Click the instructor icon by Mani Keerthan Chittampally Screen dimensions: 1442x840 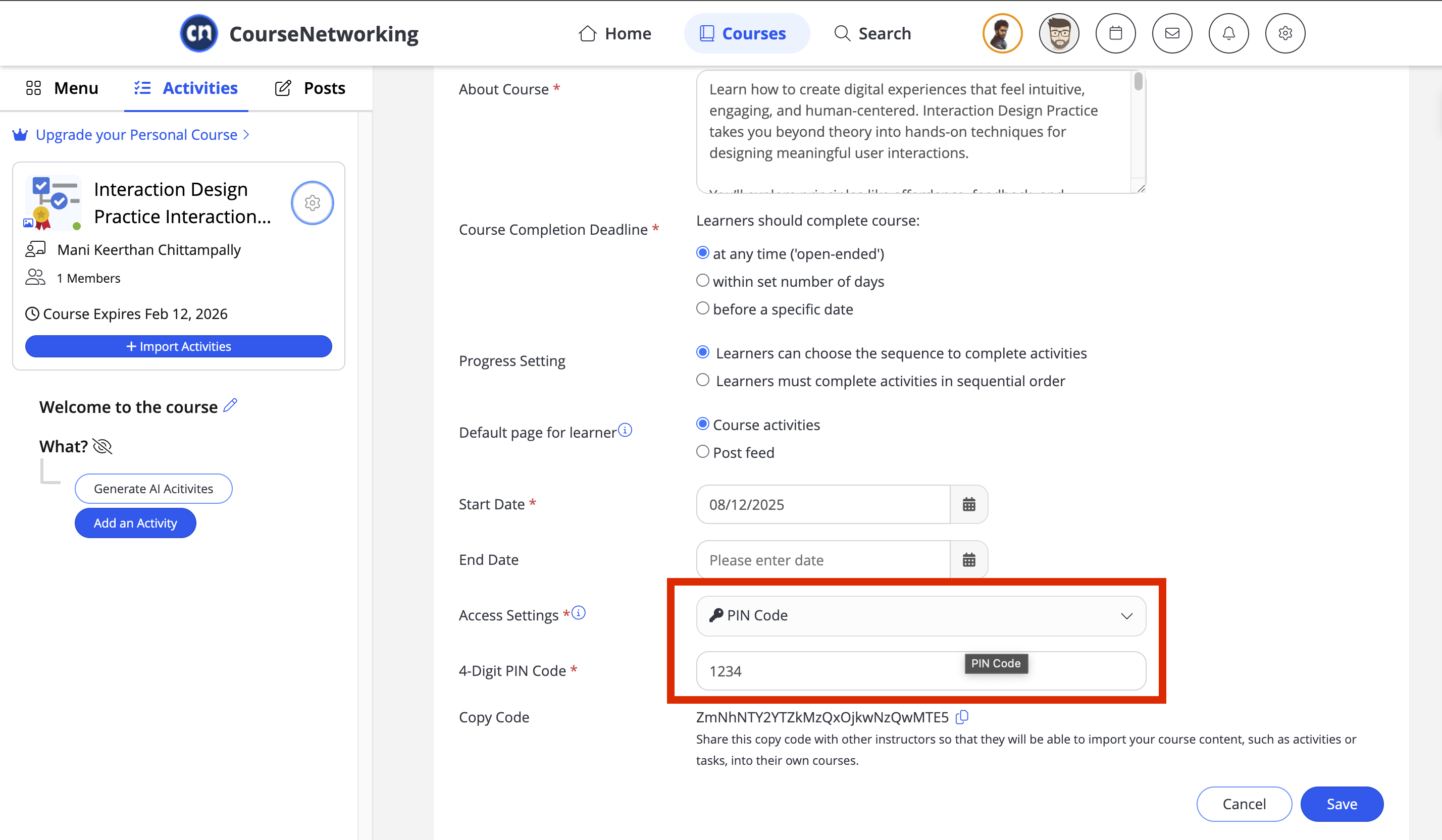35,249
